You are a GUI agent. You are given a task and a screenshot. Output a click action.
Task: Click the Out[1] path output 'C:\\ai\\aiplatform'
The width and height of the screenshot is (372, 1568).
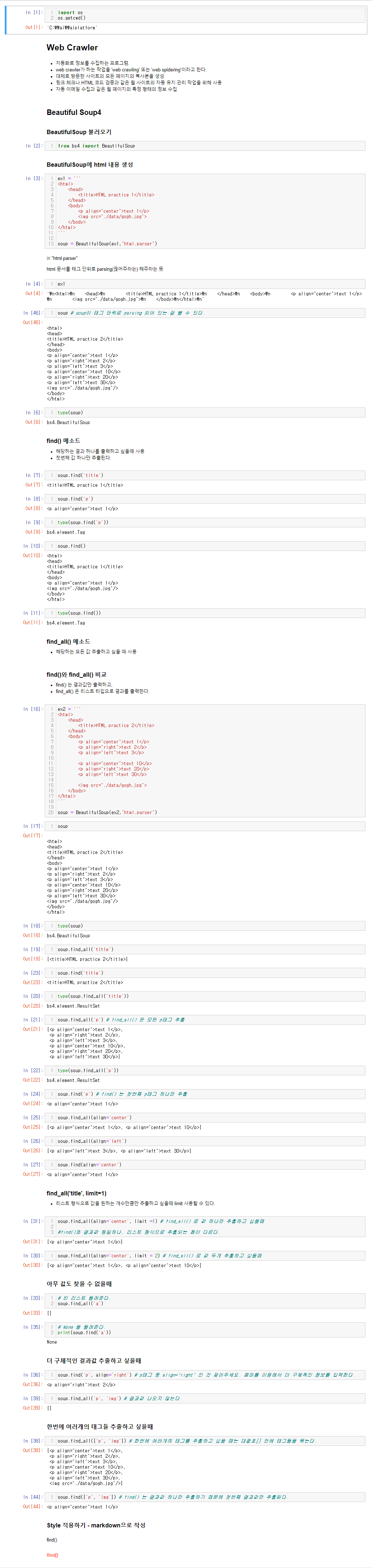(x=72, y=28)
